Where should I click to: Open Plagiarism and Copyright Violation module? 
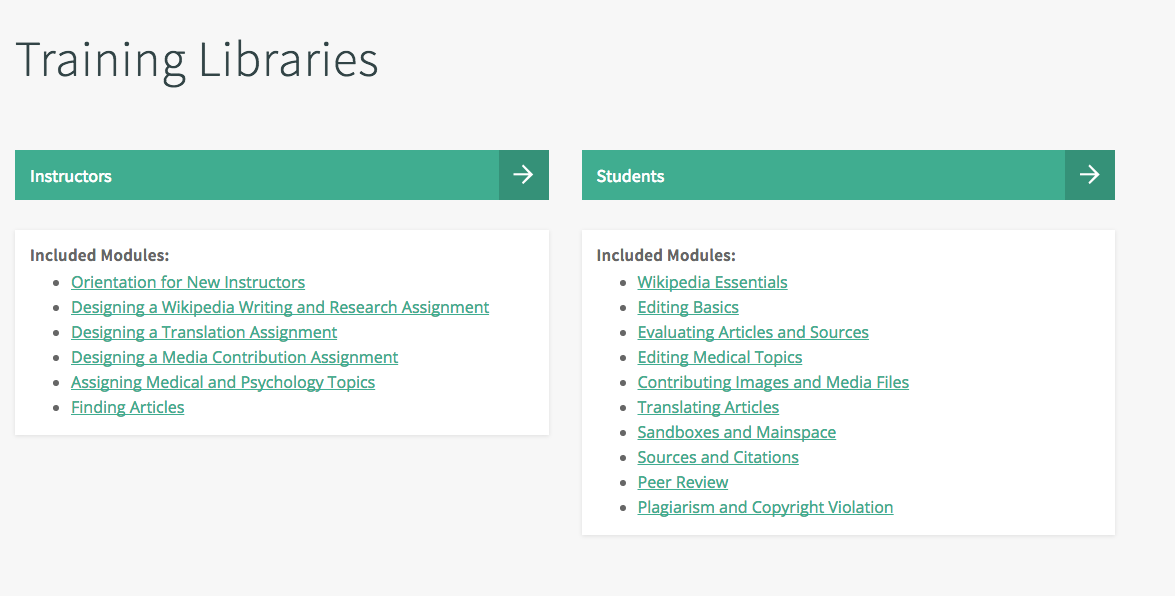pyautogui.click(x=765, y=507)
